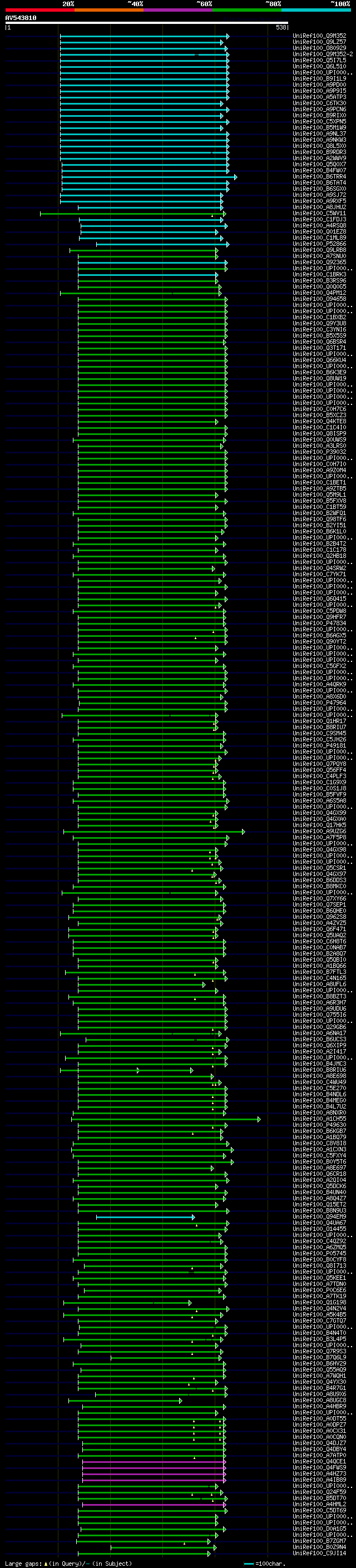Select the UniRef100_C6H8T6 label
Screen dimensions: 356x1568
(319, 942)
